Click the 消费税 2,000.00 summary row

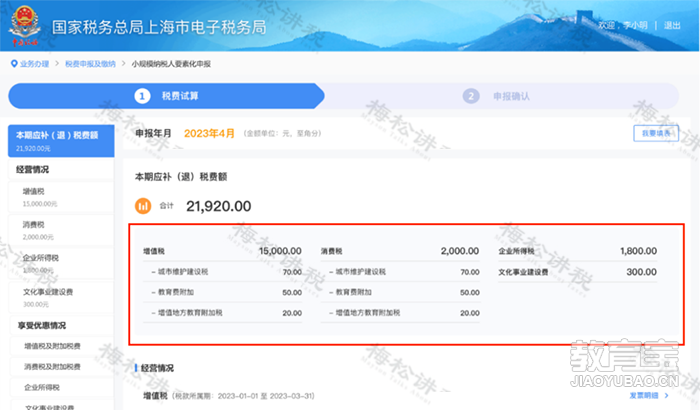point(400,251)
